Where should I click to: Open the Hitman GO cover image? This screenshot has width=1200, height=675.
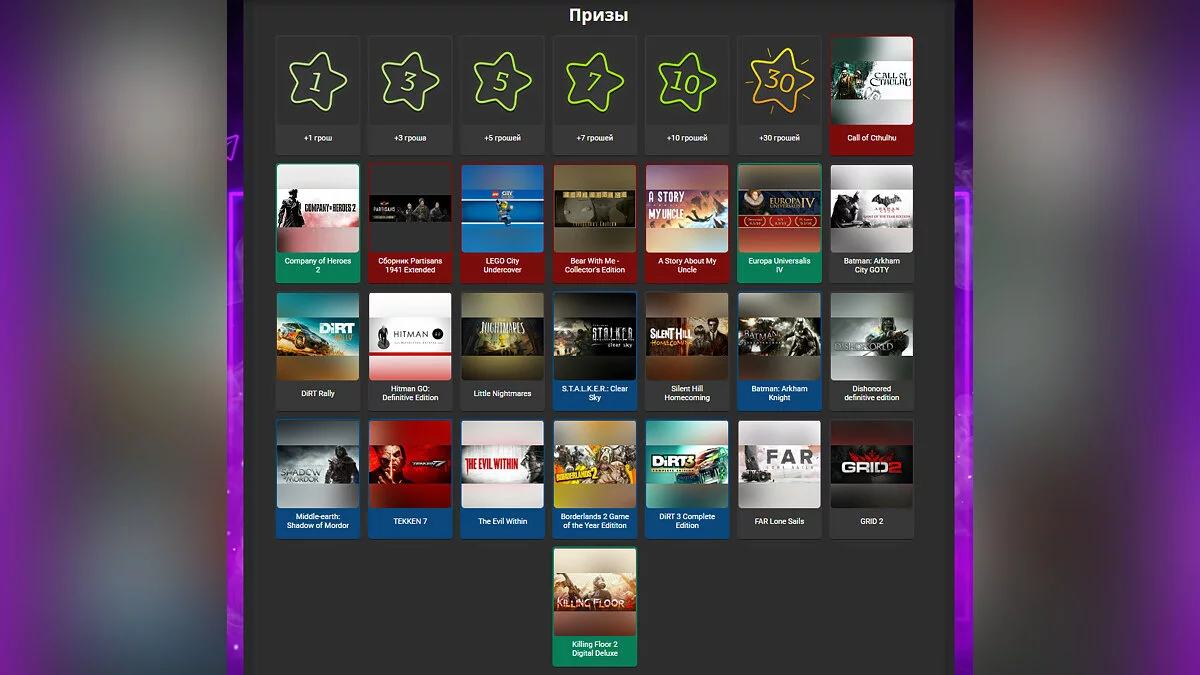410,336
